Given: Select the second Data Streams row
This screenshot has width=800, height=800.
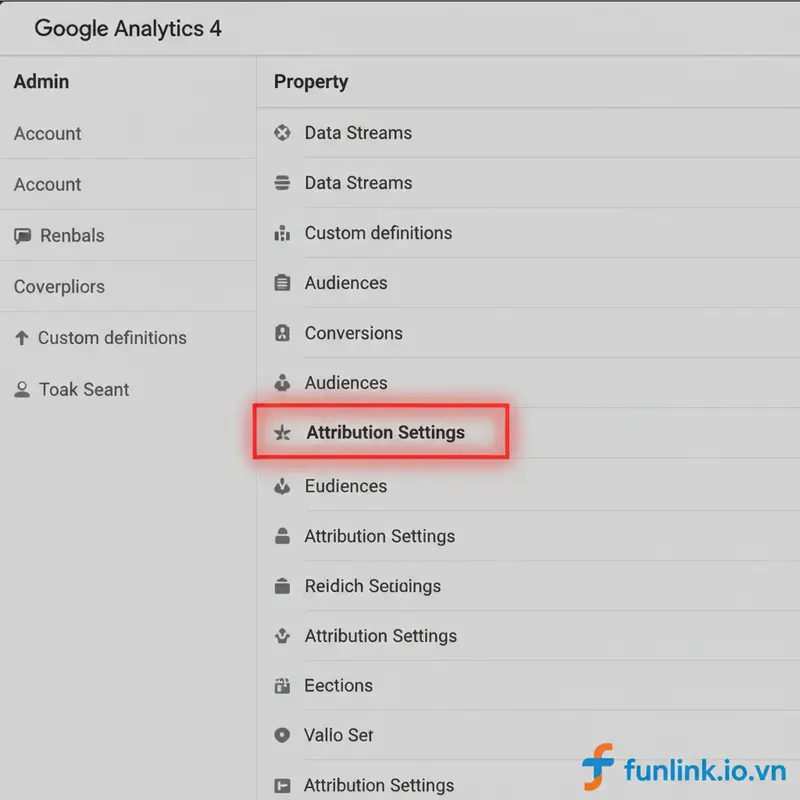Looking at the screenshot, I should click(358, 183).
